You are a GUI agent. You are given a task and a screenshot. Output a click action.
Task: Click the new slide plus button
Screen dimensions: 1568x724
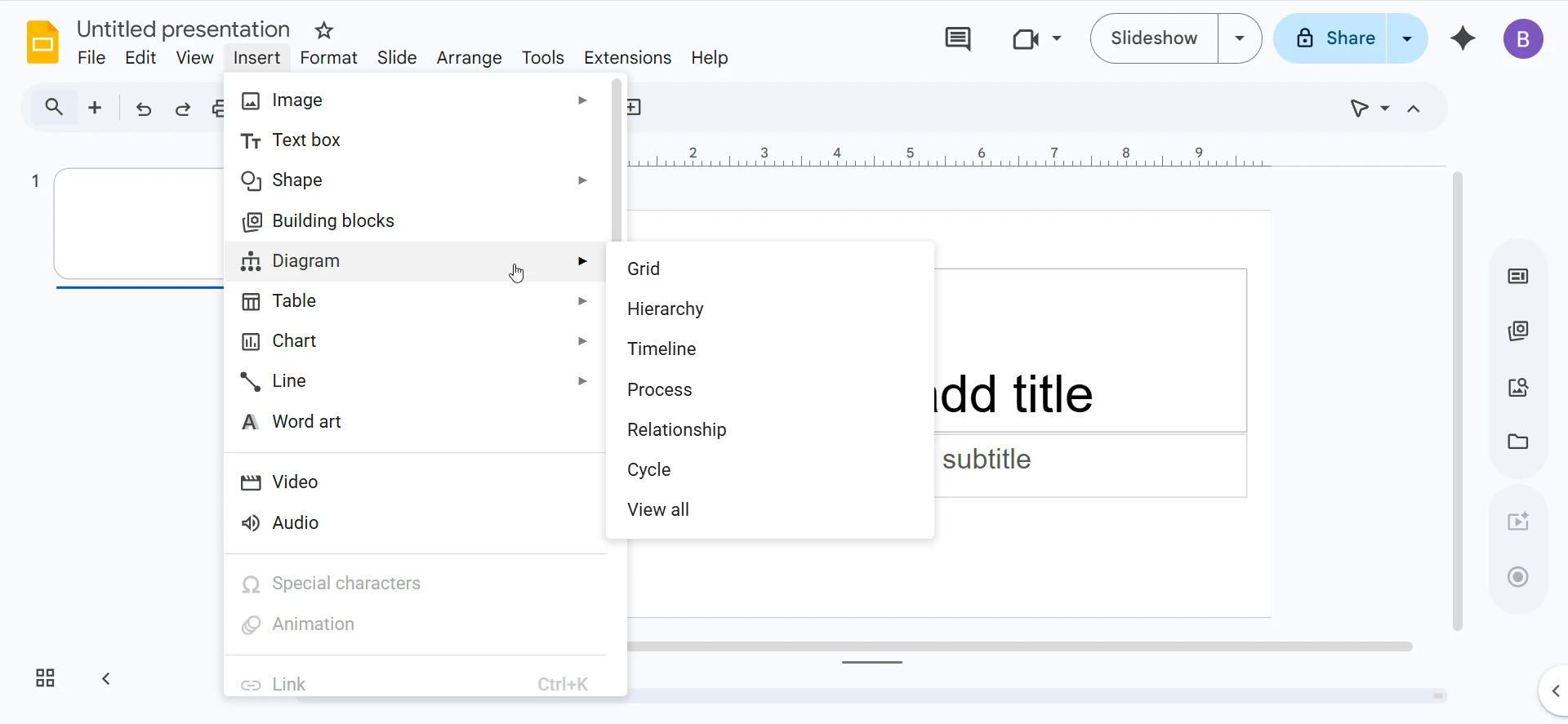pyautogui.click(x=95, y=108)
